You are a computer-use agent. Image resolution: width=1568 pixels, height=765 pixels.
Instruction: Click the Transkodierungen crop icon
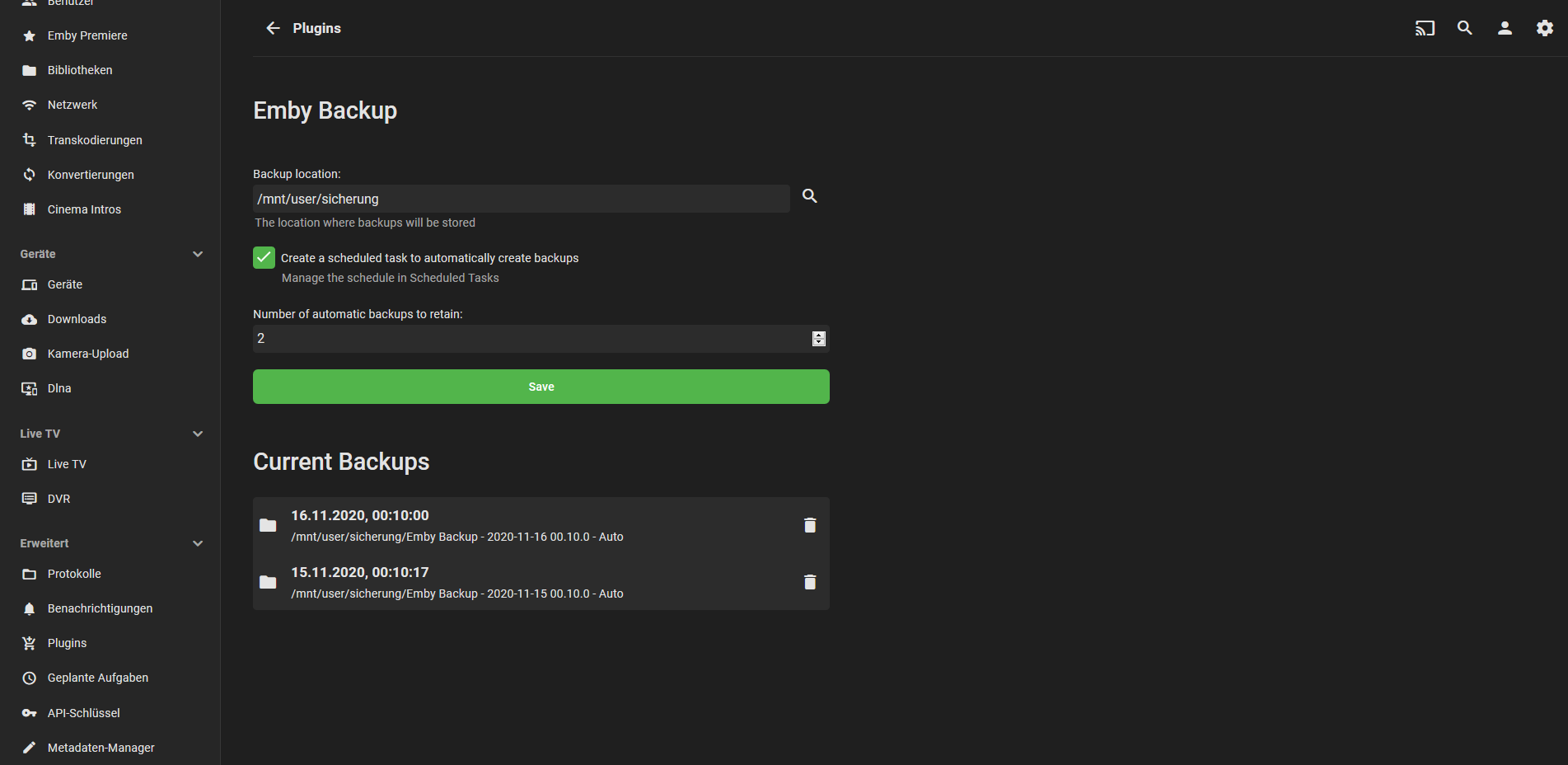[x=30, y=140]
